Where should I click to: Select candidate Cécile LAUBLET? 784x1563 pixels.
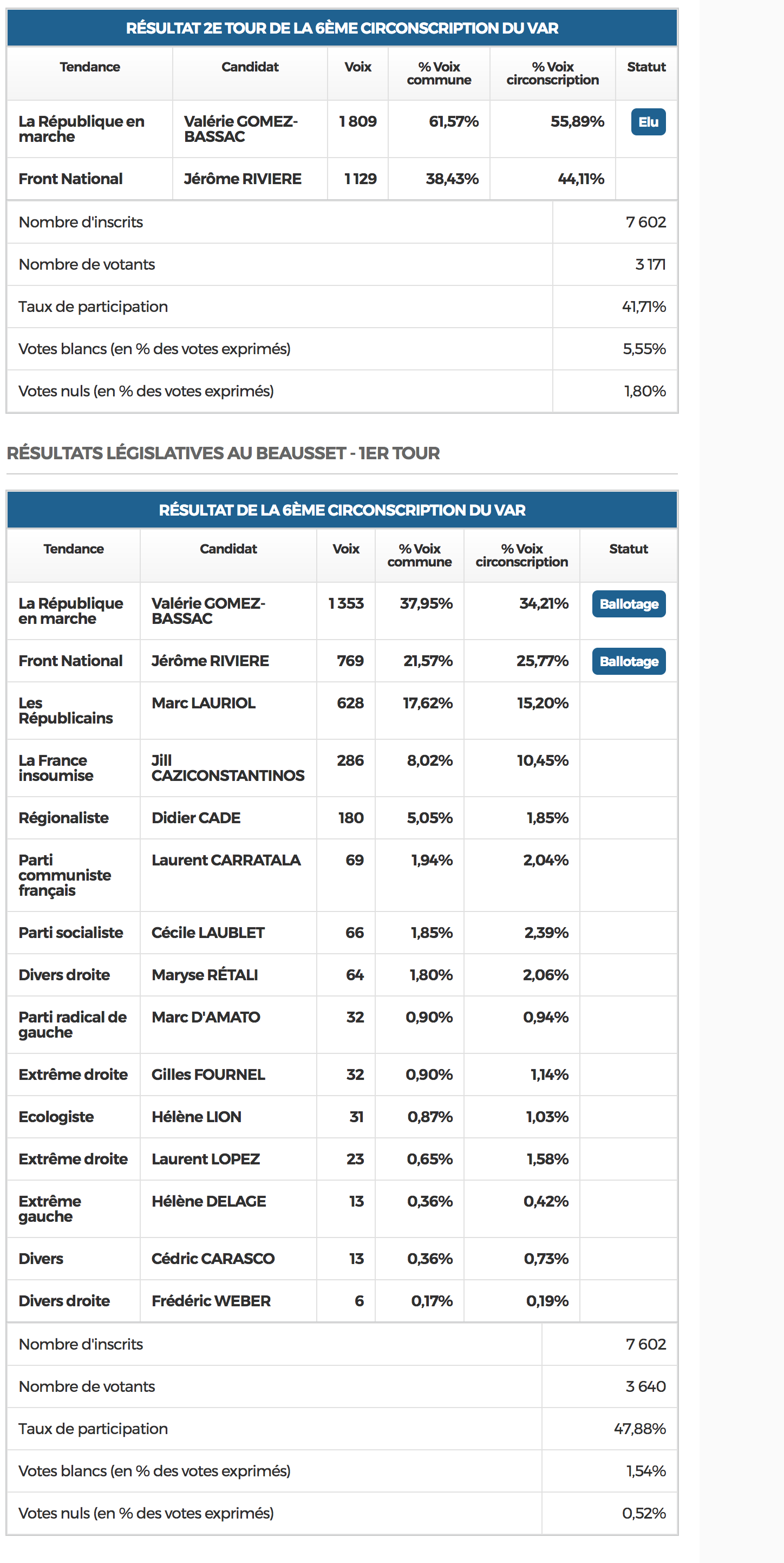coord(207,933)
